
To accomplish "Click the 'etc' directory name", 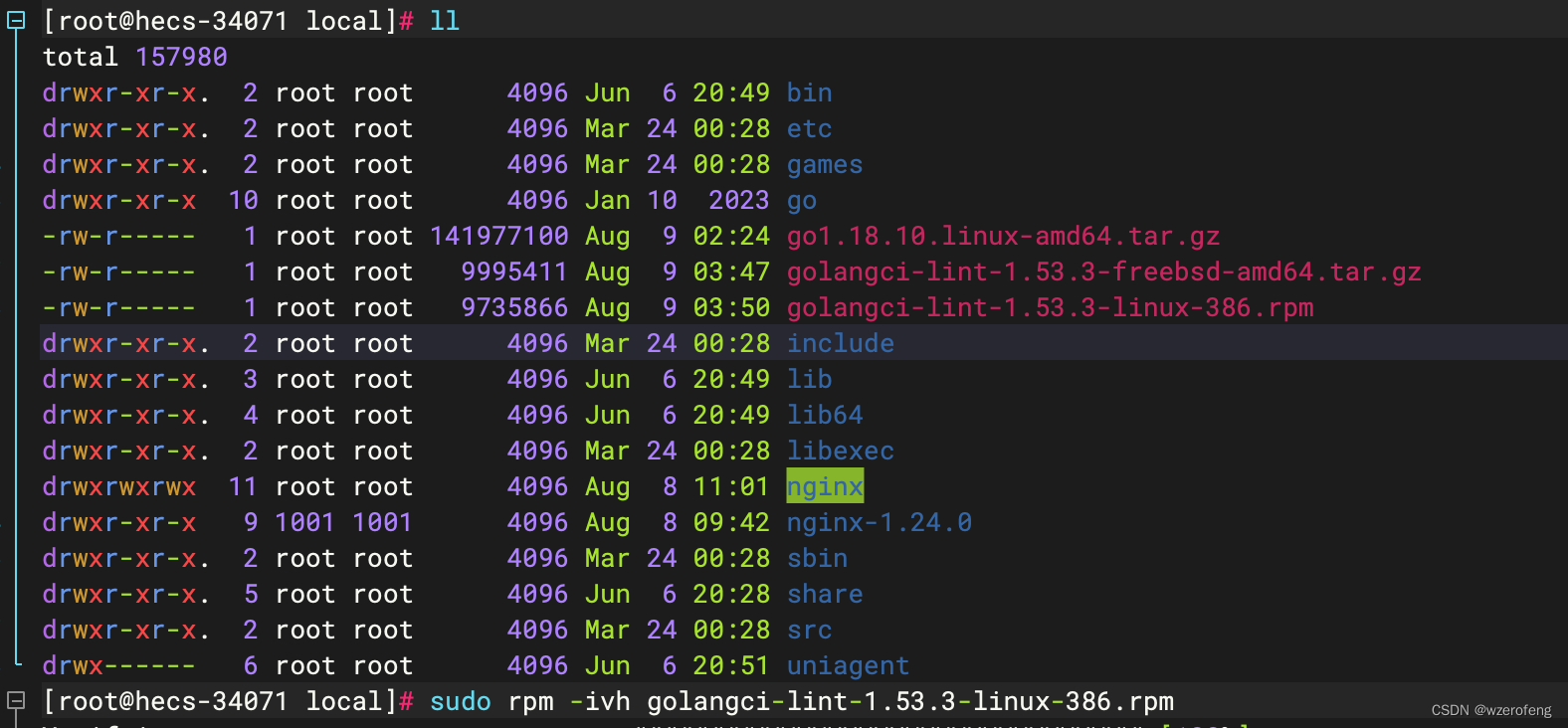I will point(810,128).
